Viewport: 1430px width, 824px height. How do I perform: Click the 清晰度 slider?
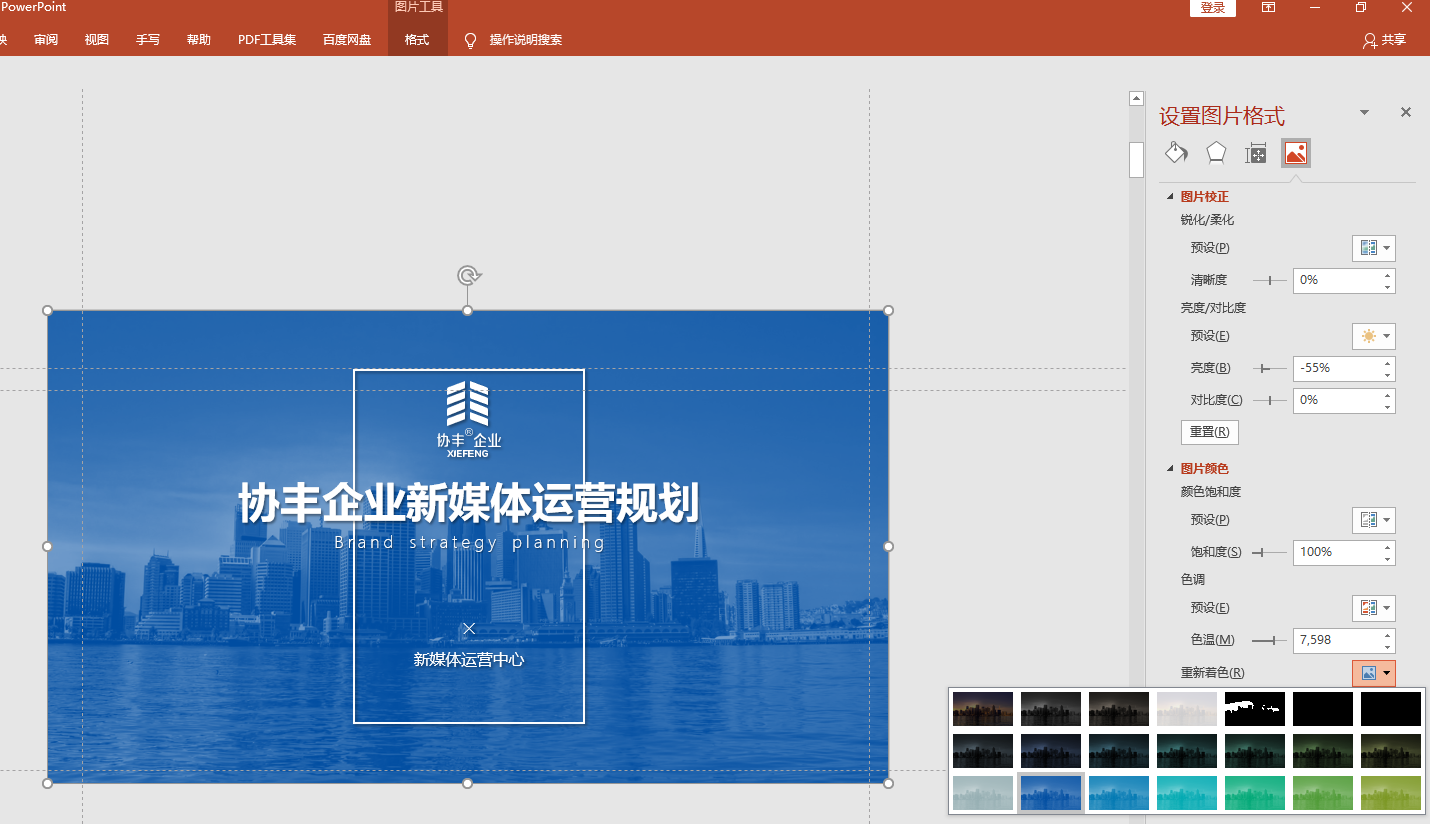1270,281
